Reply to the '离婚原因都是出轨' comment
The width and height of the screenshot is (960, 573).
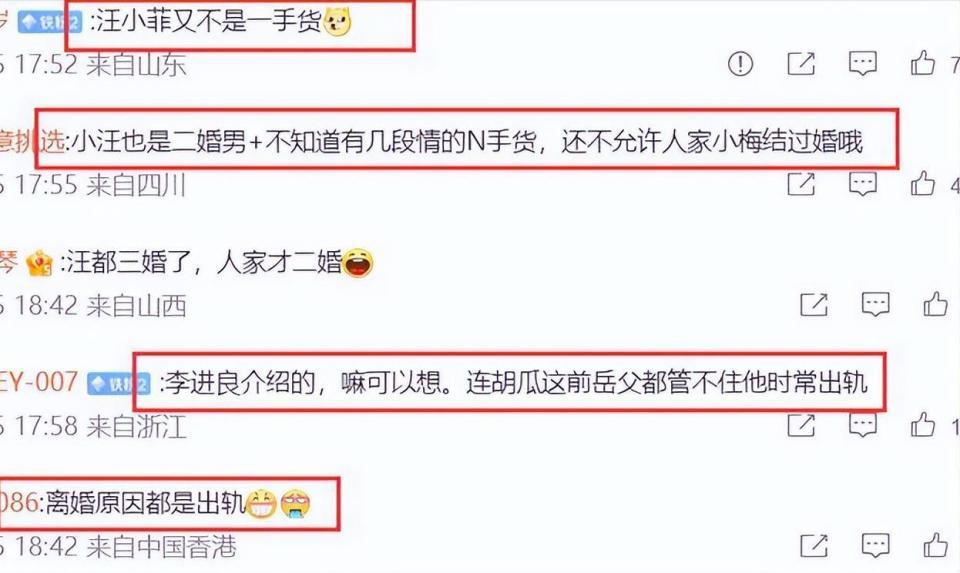(x=876, y=545)
